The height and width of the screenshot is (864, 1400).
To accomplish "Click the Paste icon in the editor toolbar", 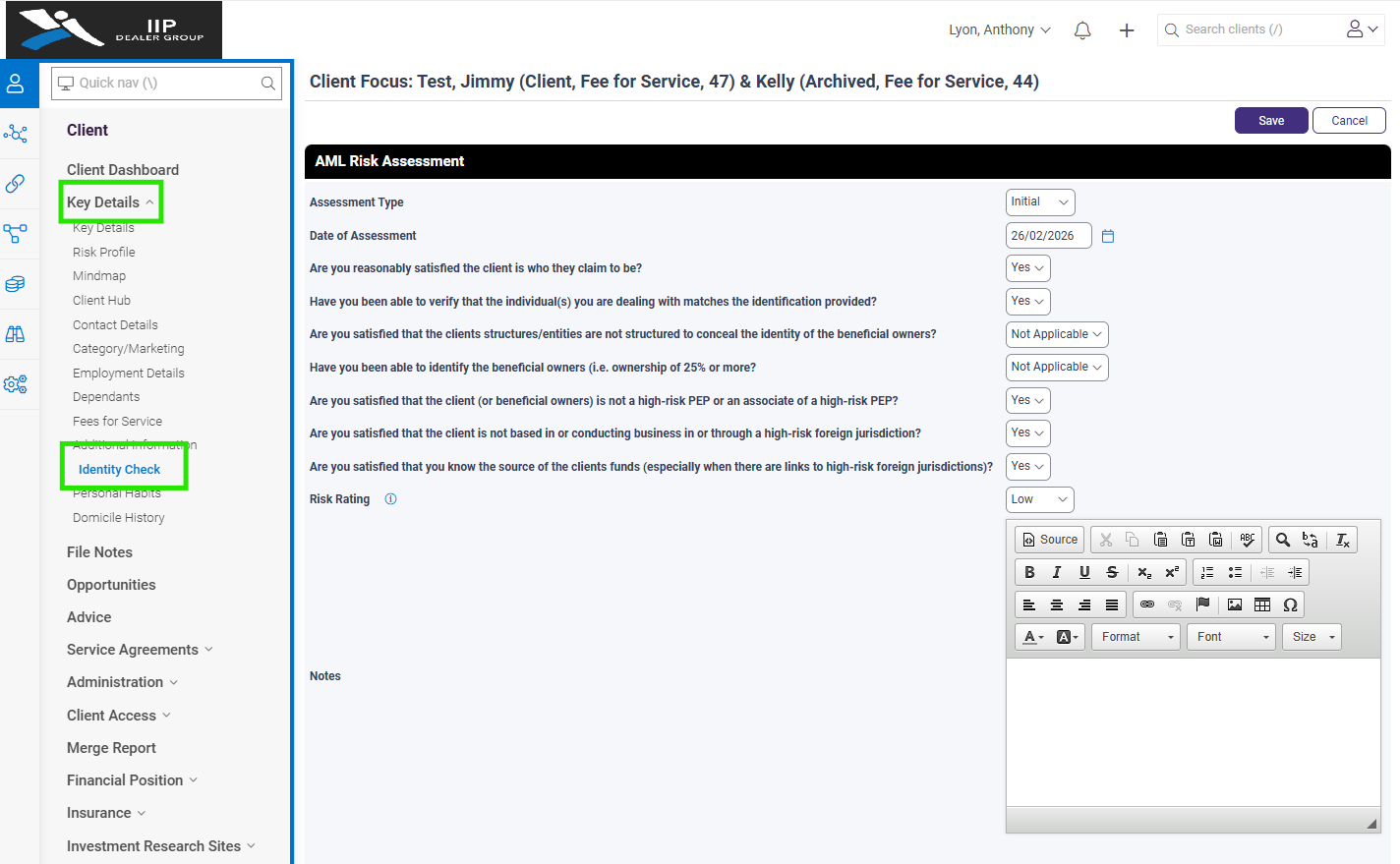I will (x=1160, y=540).
